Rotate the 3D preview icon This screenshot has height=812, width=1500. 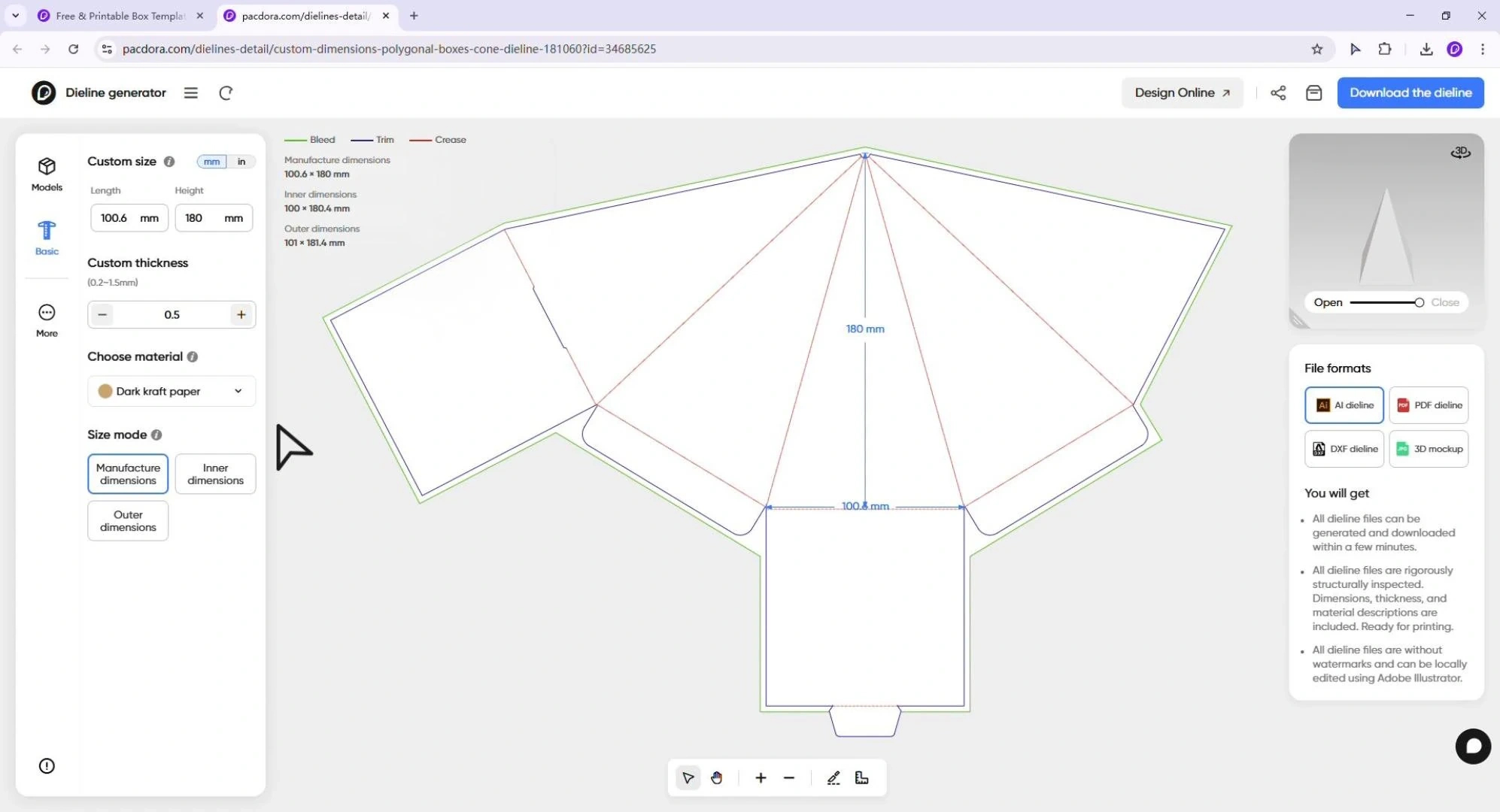[1460, 153]
